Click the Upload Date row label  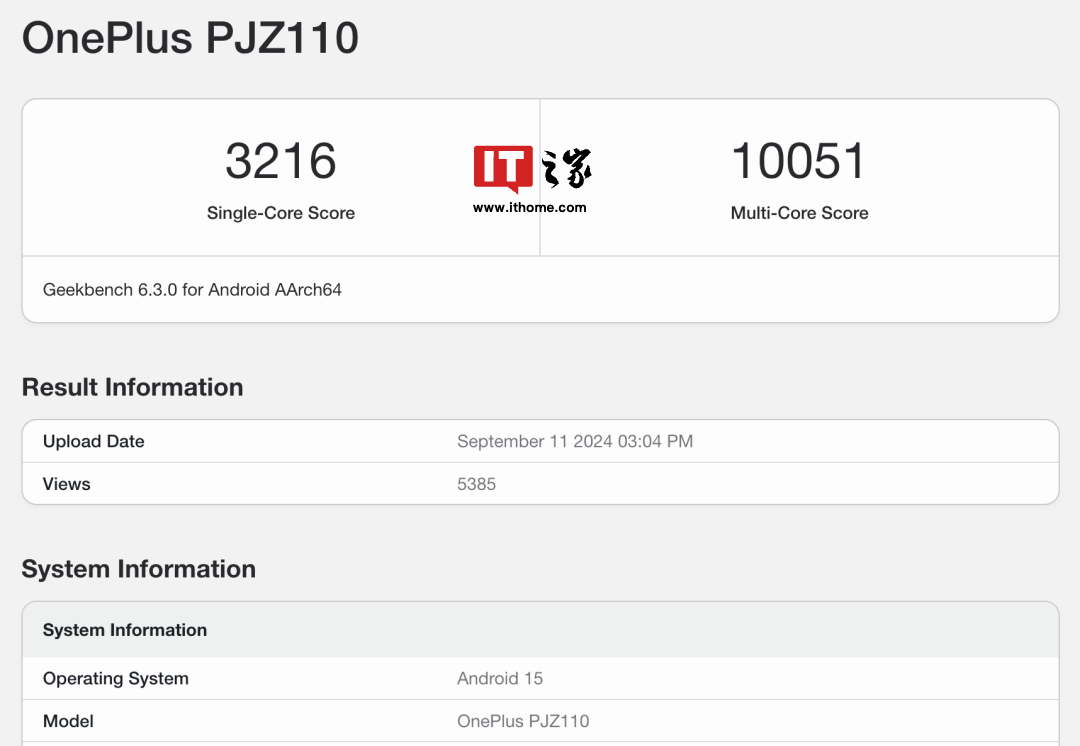click(x=93, y=441)
